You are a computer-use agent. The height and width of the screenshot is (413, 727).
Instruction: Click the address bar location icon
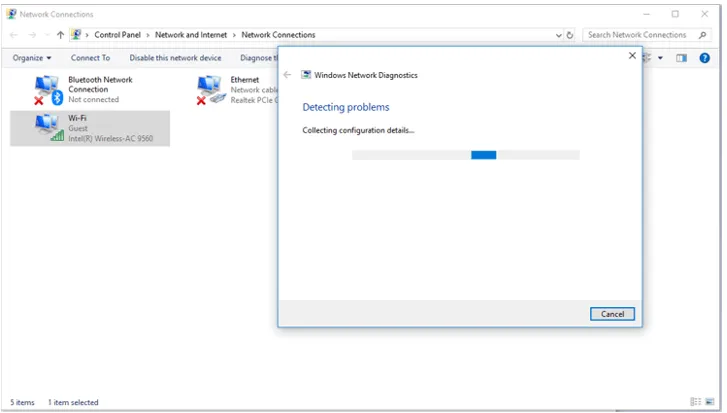[76, 35]
